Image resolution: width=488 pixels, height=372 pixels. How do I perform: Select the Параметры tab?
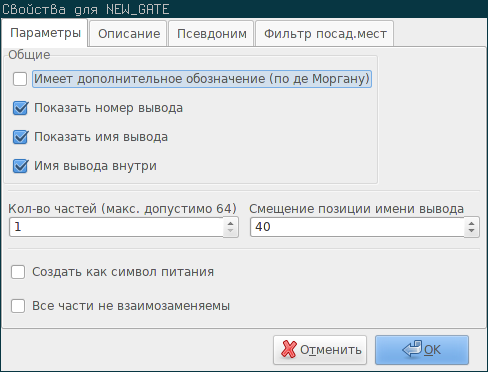(45, 33)
